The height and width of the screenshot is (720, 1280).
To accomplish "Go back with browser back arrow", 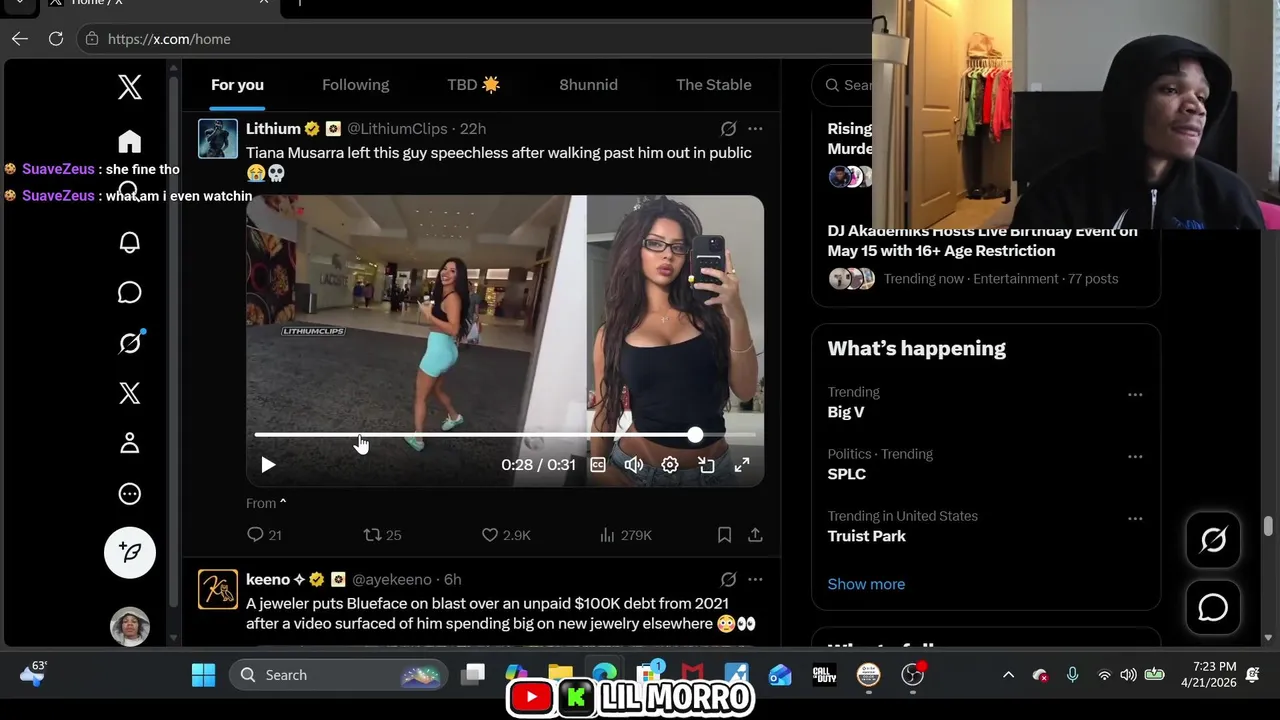I will 20,39.
